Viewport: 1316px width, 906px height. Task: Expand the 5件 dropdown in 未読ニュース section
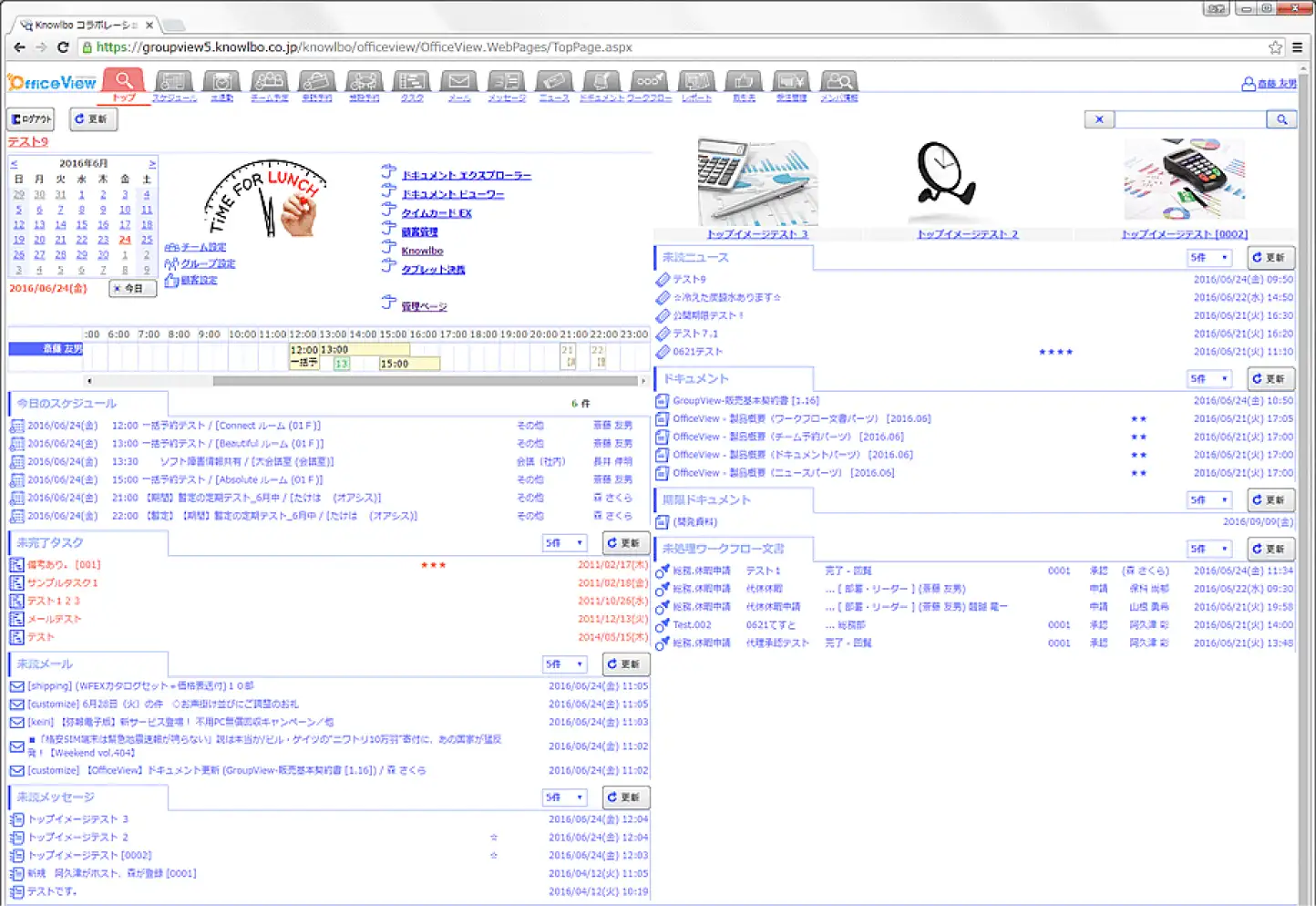click(1209, 258)
